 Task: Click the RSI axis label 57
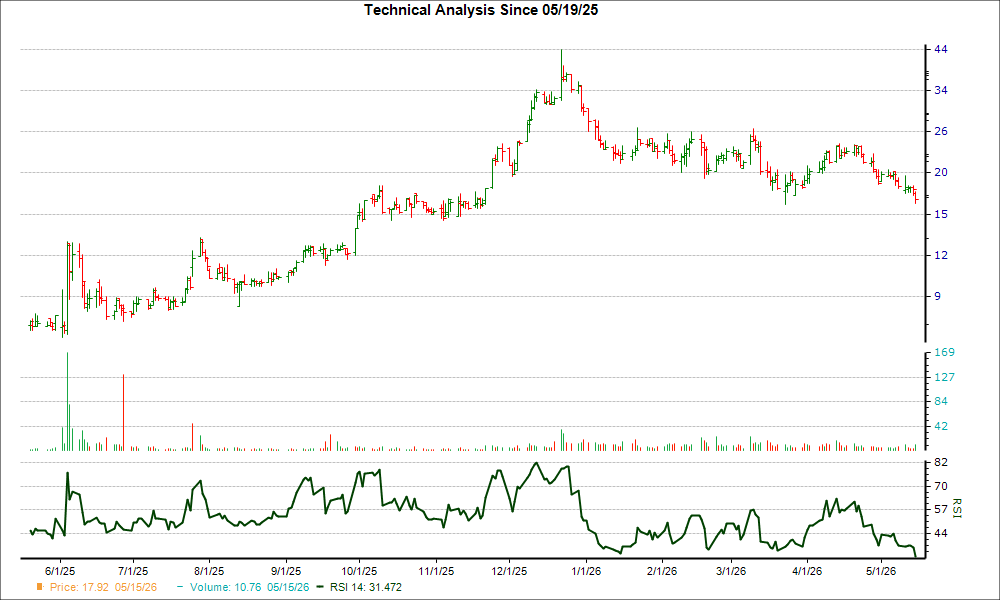[x=941, y=509]
